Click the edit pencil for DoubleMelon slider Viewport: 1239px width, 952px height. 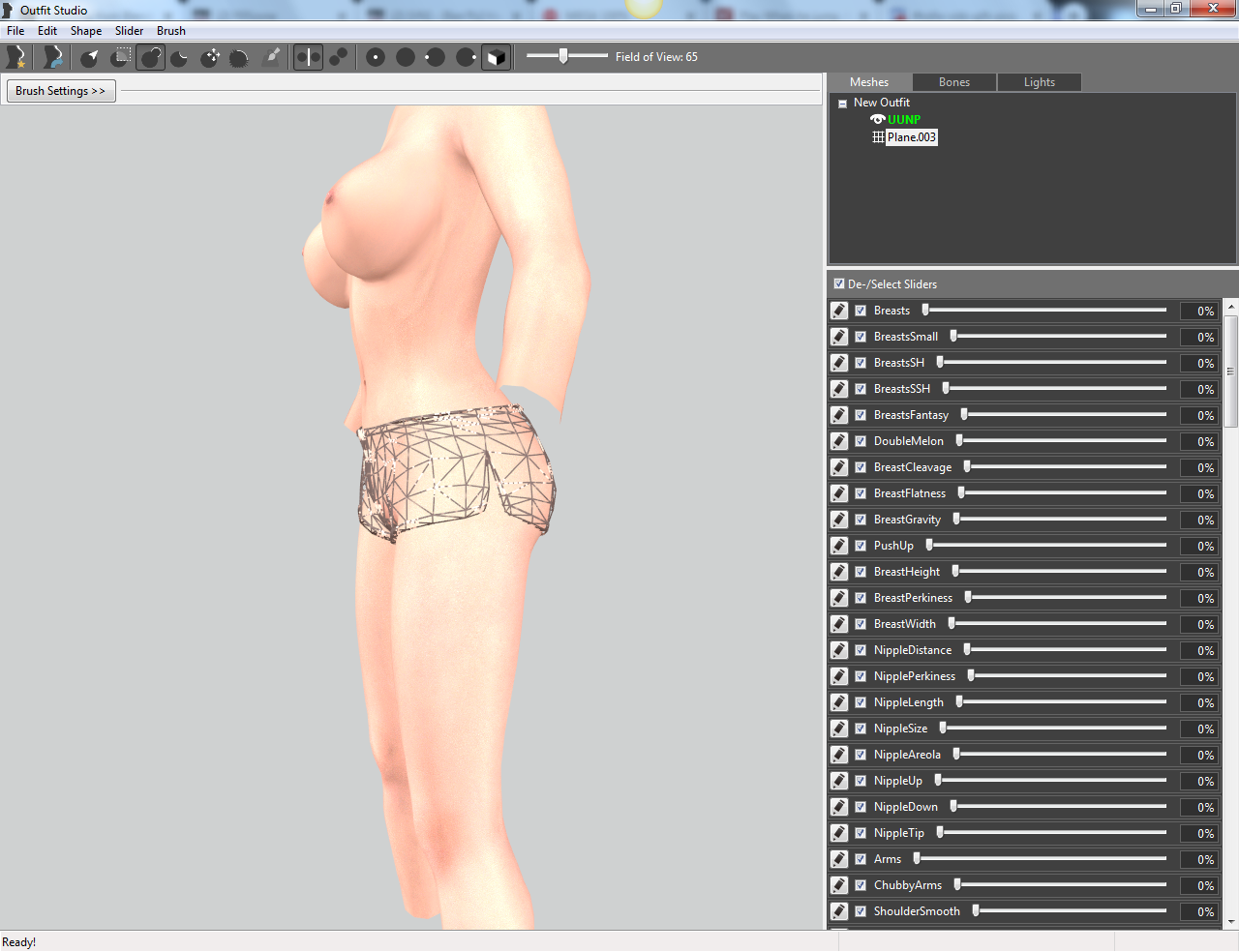click(839, 441)
